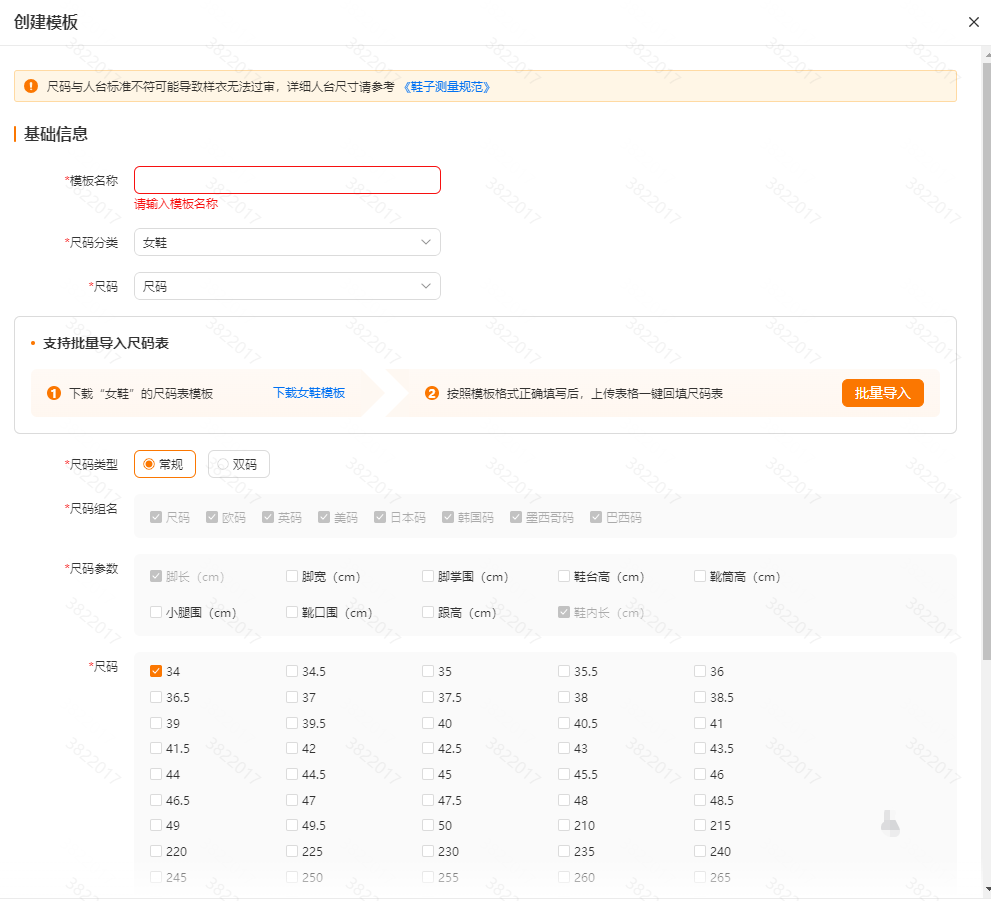Check the 跟高（cm）parameter checkbox
The height and width of the screenshot is (901, 991).
[428, 611]
